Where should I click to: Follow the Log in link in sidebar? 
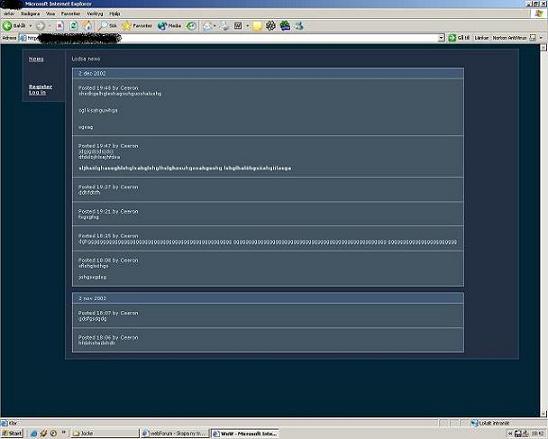tap(37, 93)
